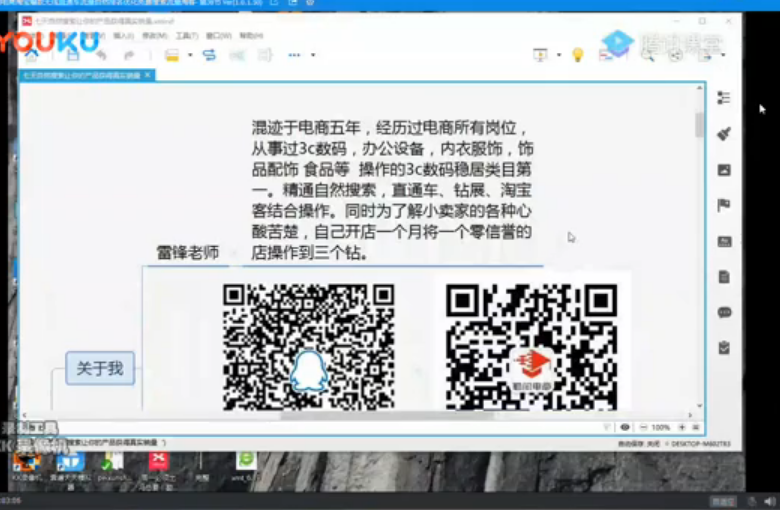Open the 修改 menu
This screenshot has width=780, height=510.
(155, 36)
